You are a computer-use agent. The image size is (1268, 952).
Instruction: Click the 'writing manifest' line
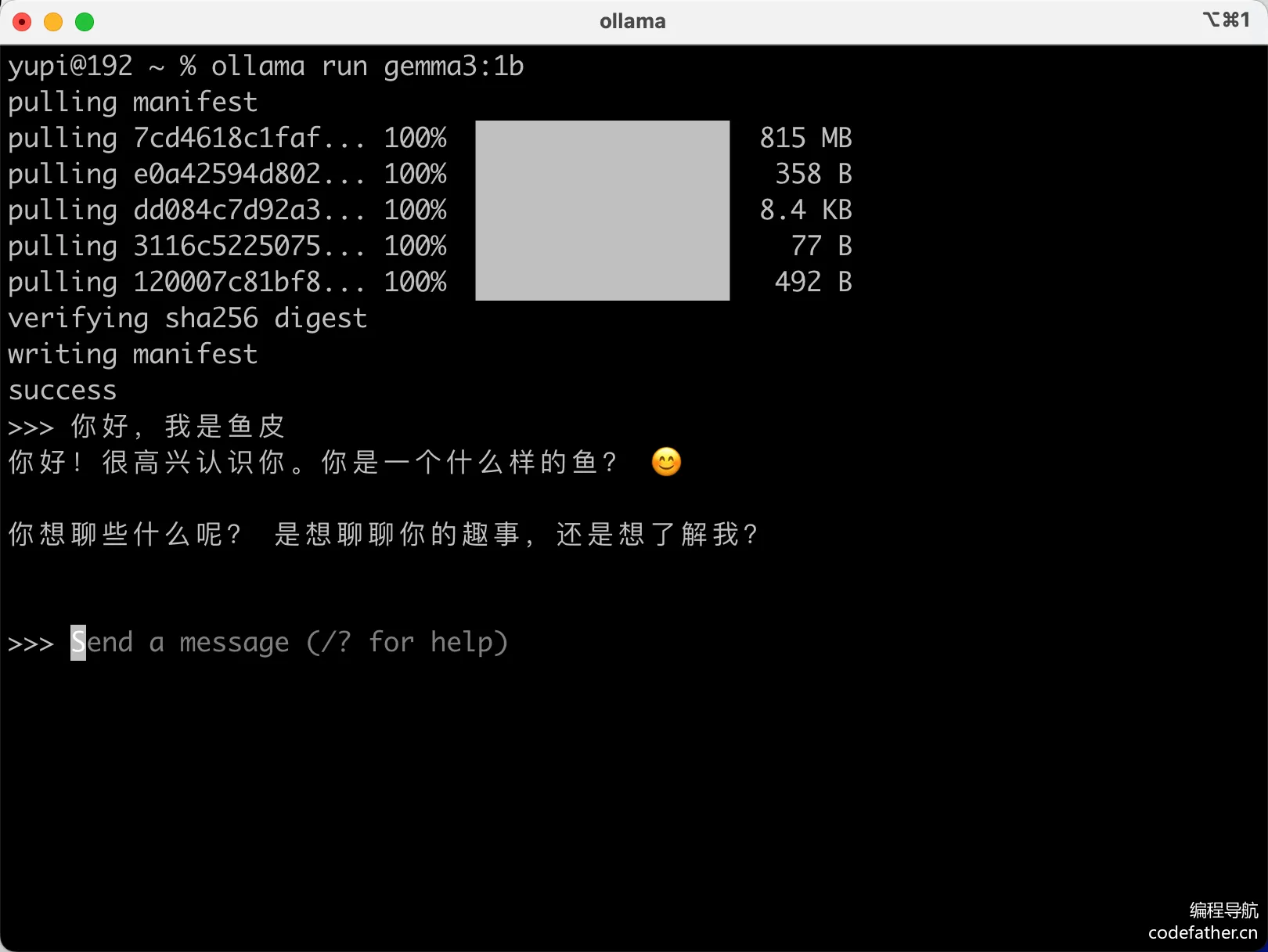click(x=133, y=355)
